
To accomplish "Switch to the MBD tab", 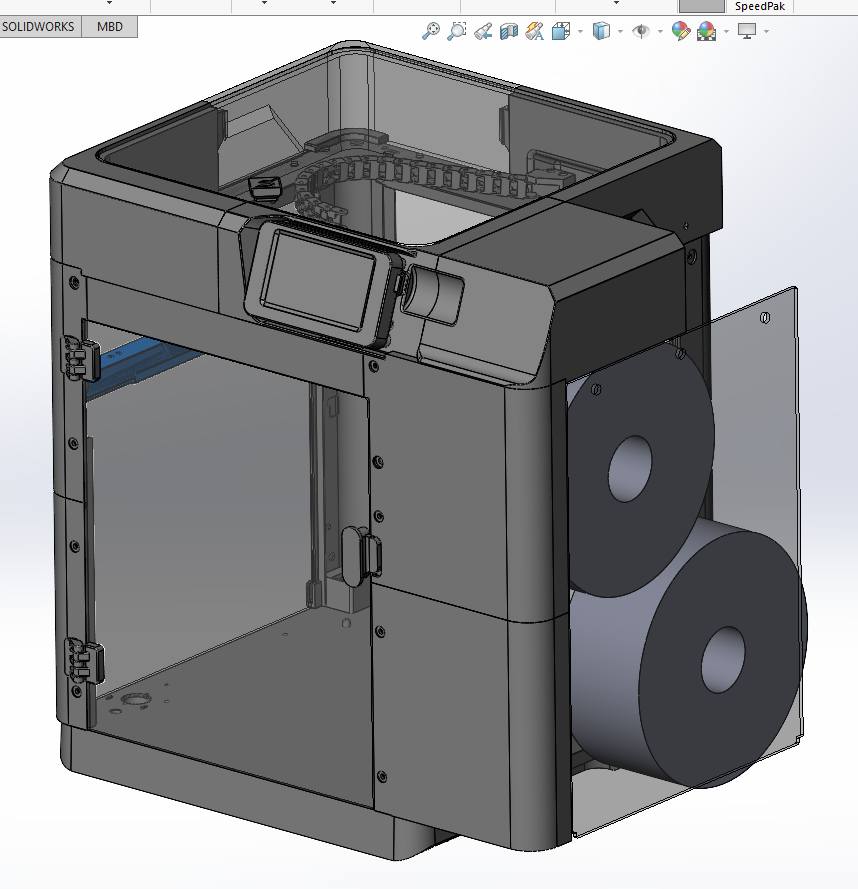I will tap(109, 27).
